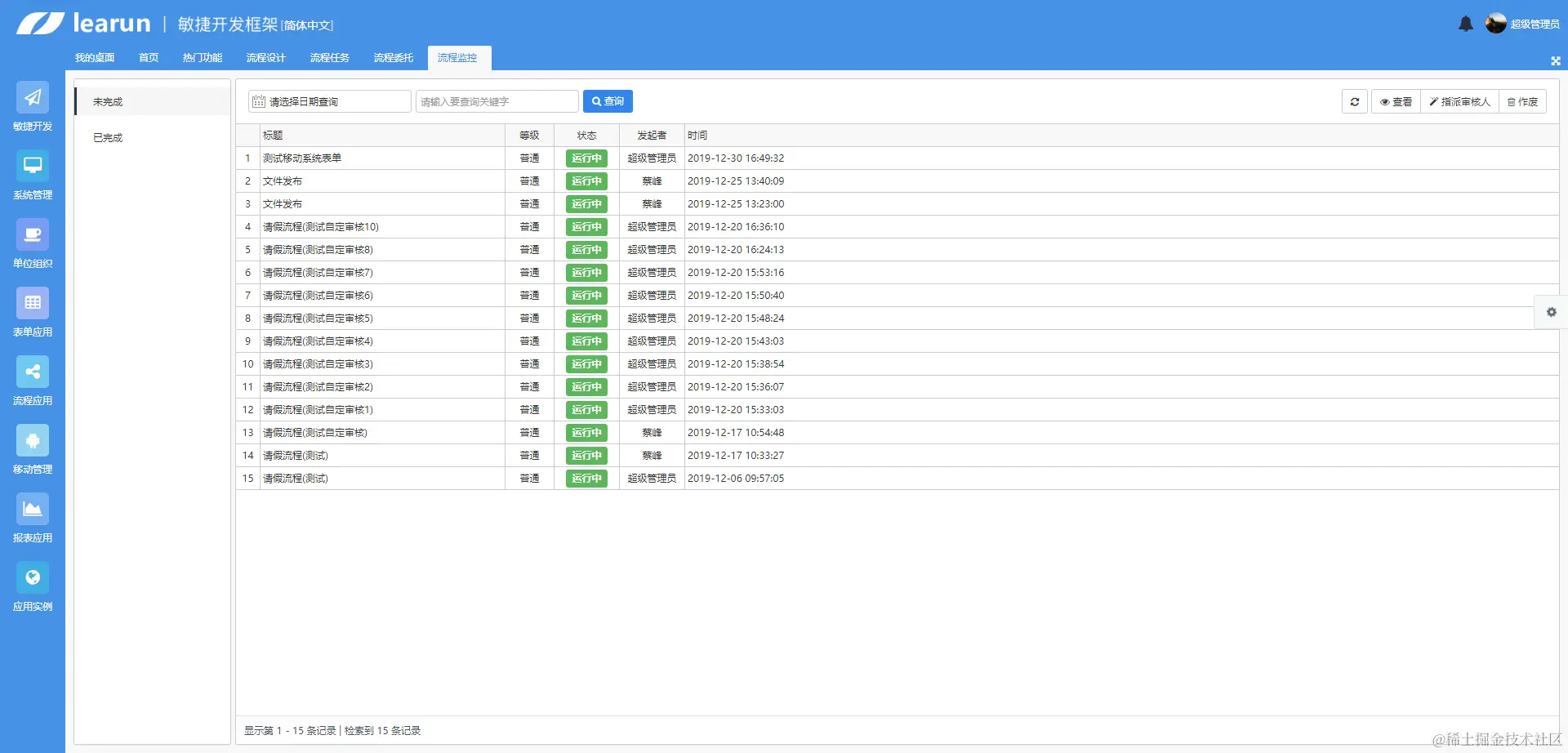Select row 请假流程(测试自定审核5)
Screen dimensions: 1568x753
898,319
